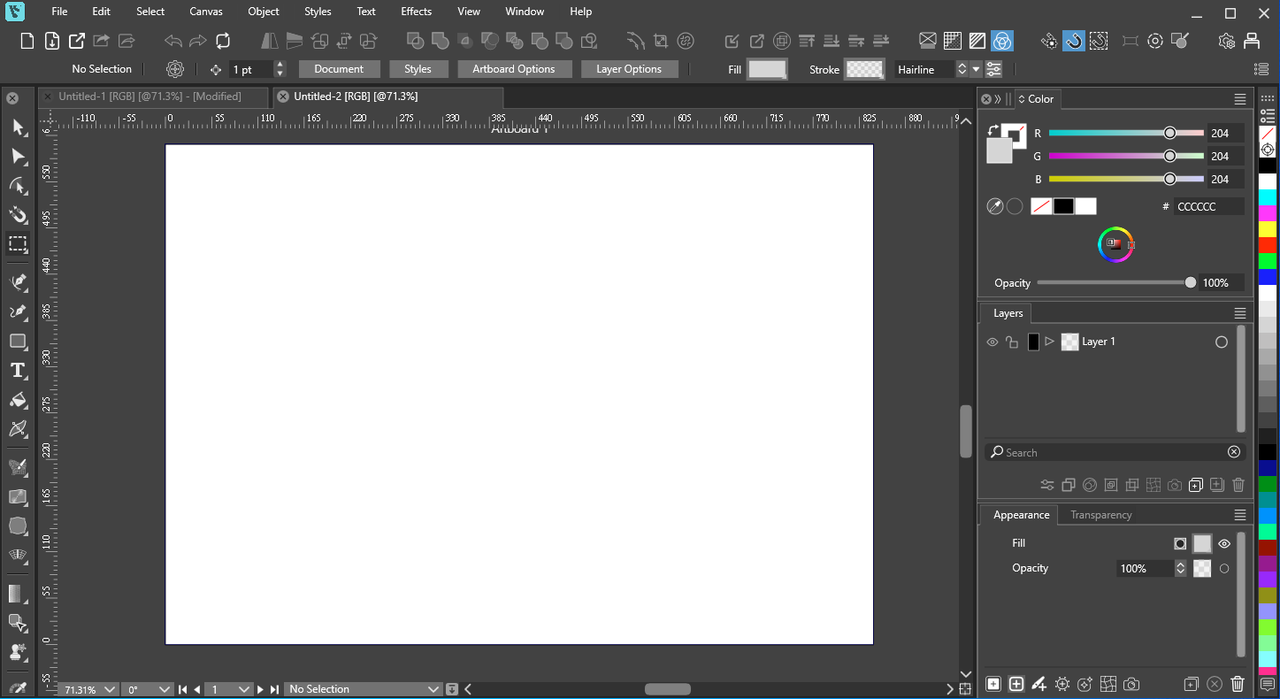Click the open/import document icon with down arrow
Screen dimensions: 1280x699
click(x=52, y=41)
